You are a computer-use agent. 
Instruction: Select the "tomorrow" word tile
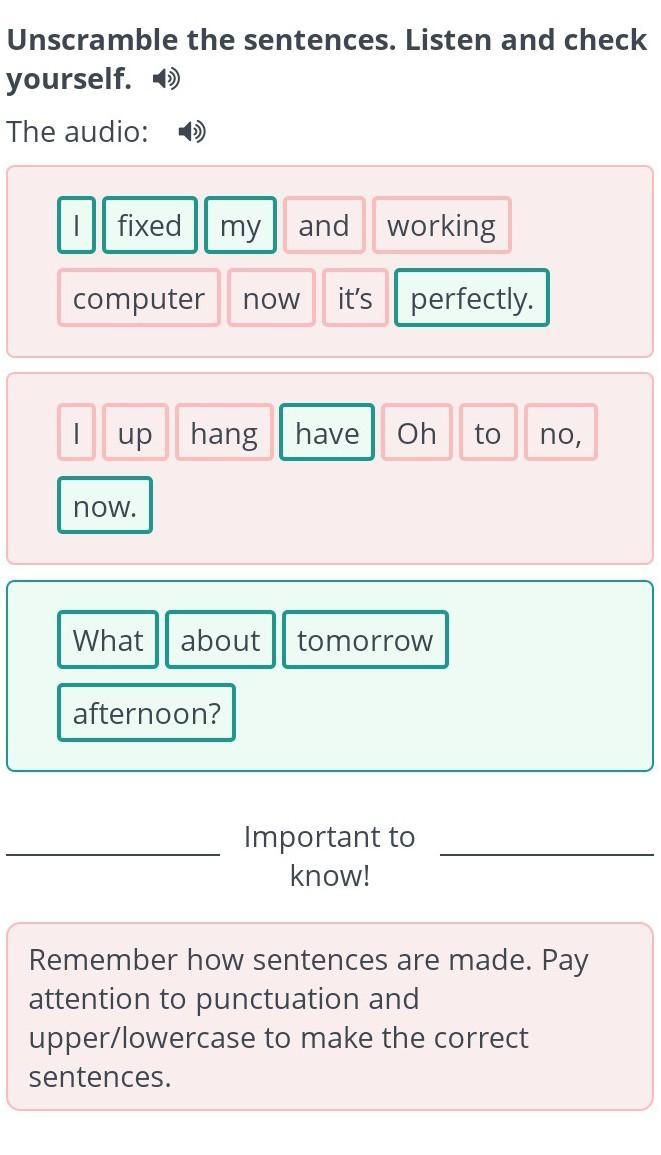[x=365, y=640]
